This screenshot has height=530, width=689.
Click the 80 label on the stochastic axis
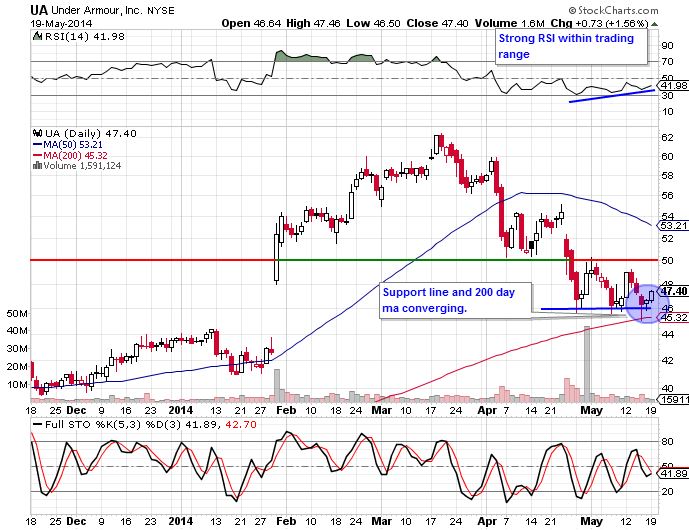click(667, 442)
